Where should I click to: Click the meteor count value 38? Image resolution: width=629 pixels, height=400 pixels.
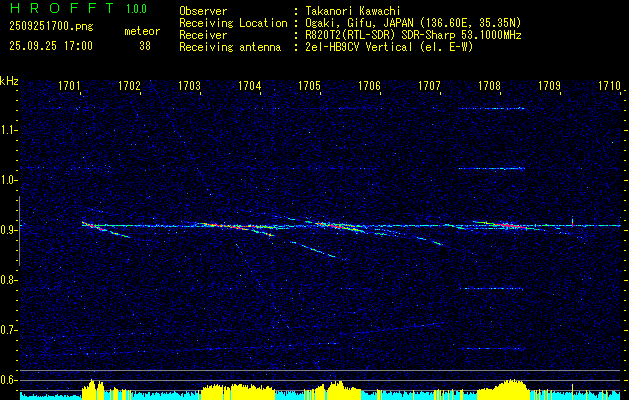(145, 46)
